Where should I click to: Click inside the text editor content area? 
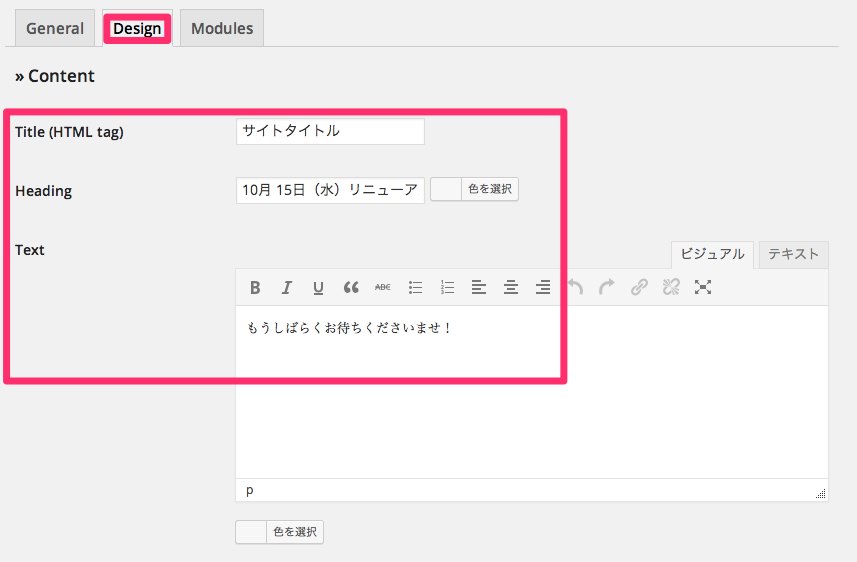click(x=532, y=392)
